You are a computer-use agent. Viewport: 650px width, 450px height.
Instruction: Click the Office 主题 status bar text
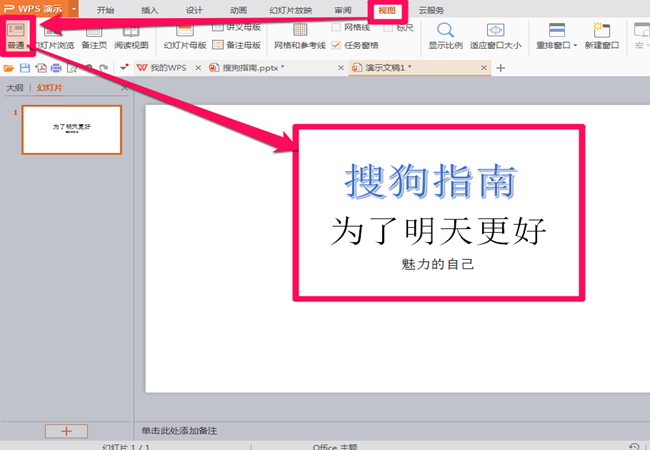pyautogui.click(x=335, y=447)
